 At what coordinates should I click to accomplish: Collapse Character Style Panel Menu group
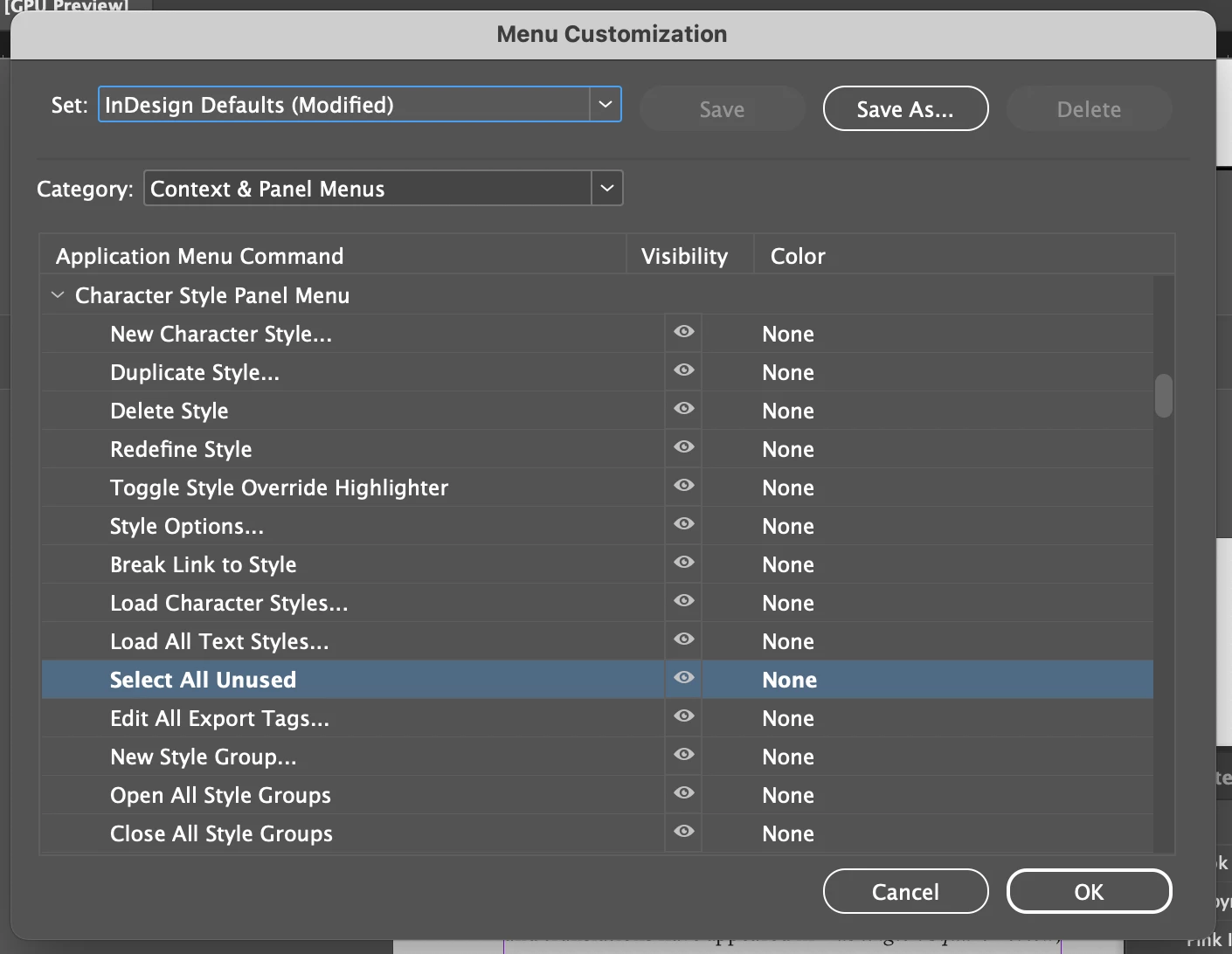click(58, 295)
